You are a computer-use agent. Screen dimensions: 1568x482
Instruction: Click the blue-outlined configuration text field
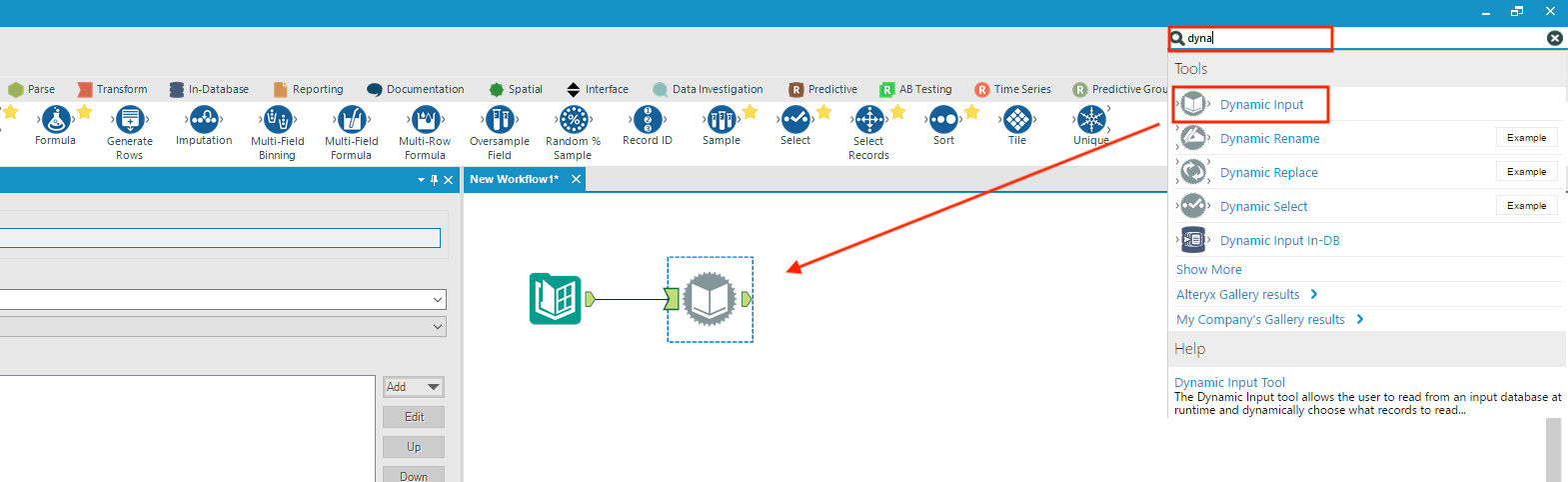[220, 238]
